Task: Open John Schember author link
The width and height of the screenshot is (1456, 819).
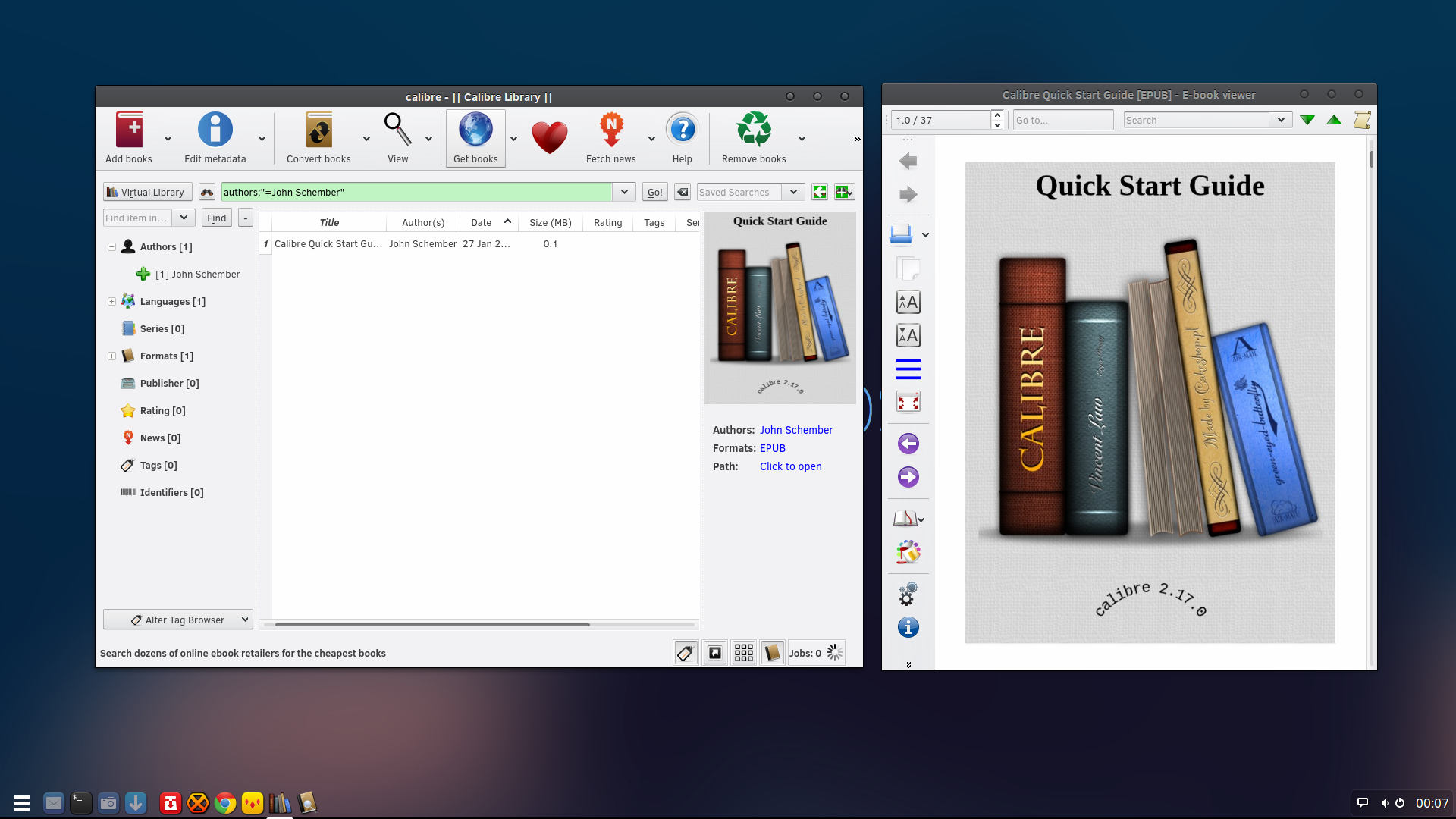Action: [795, 430]
